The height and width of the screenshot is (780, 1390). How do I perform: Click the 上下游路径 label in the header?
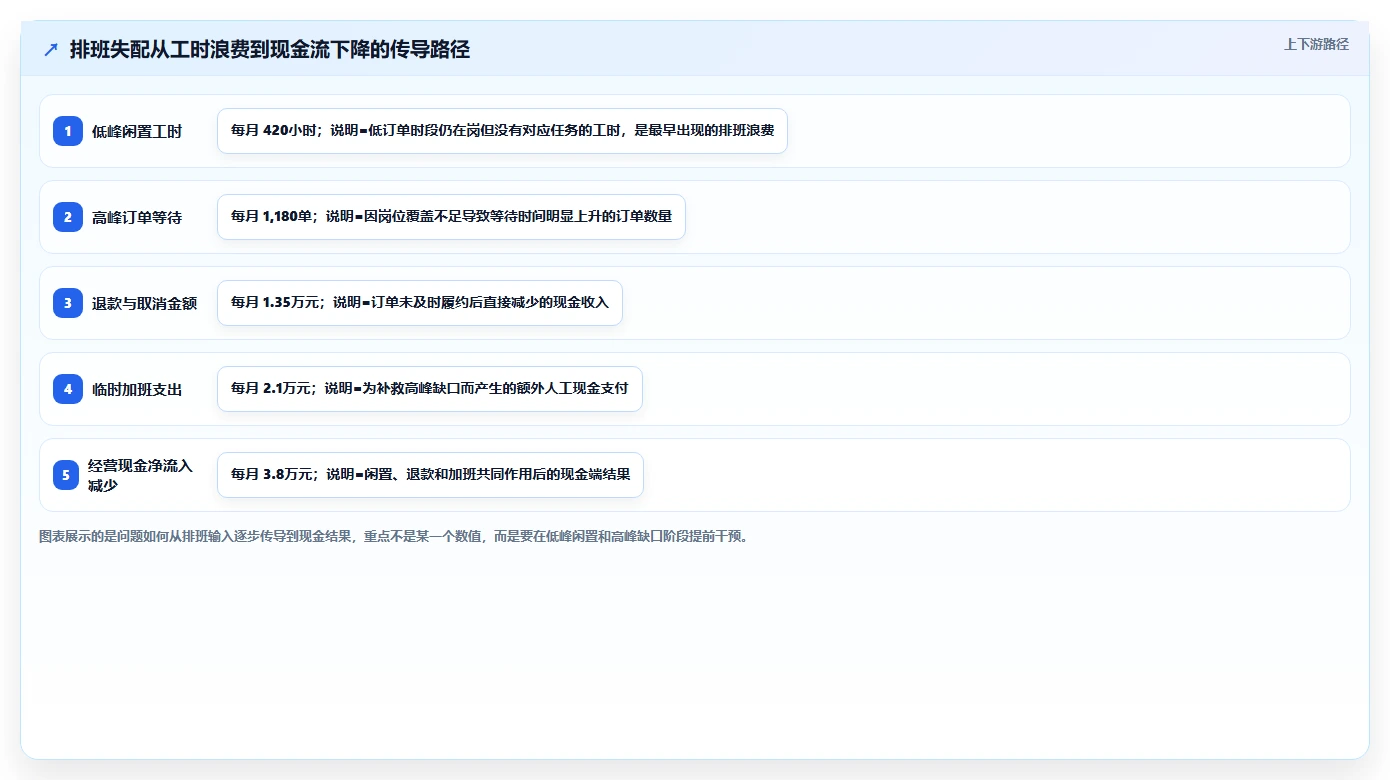1316,44
